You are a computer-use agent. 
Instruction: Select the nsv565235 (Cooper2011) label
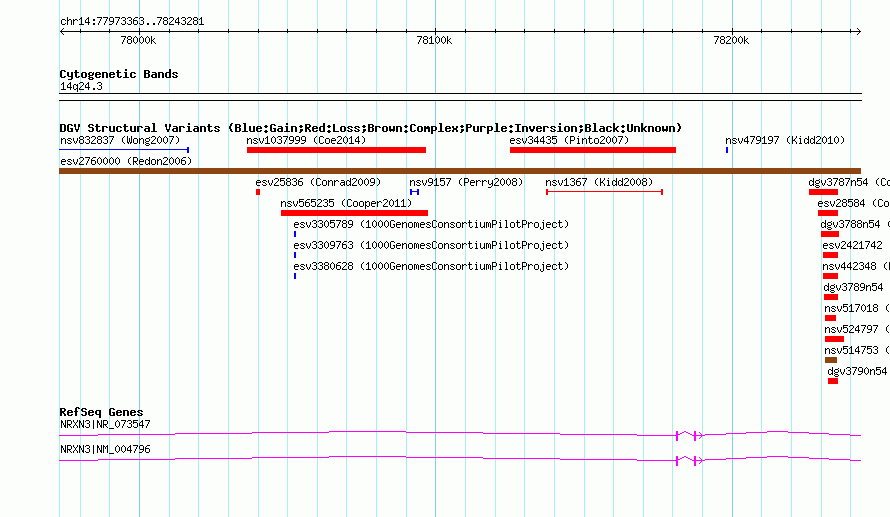pyautogui.click(x=346, y=203)
